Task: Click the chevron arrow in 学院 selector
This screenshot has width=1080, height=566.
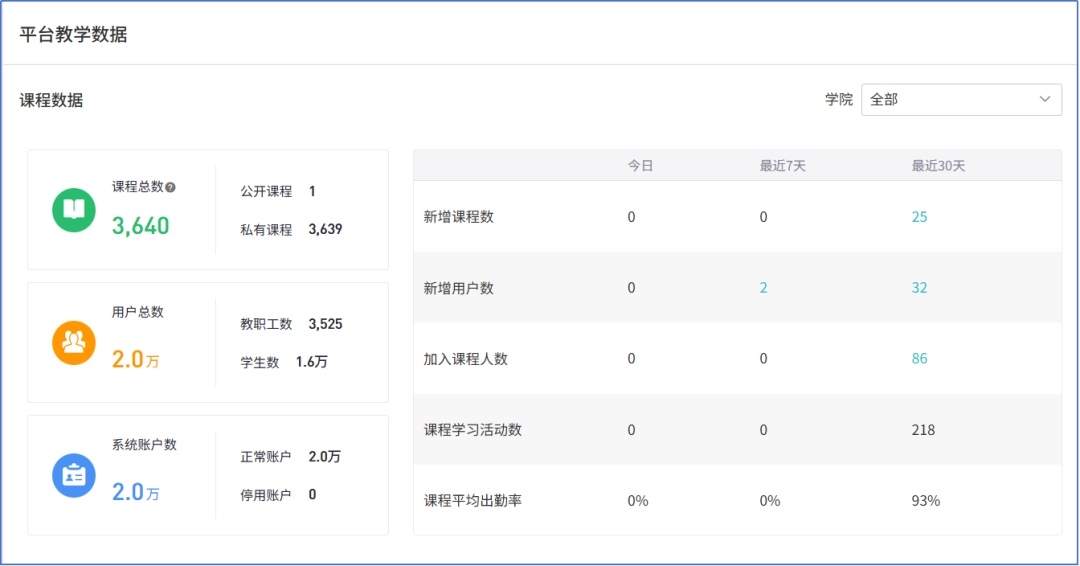Action: pos(1044,99)
